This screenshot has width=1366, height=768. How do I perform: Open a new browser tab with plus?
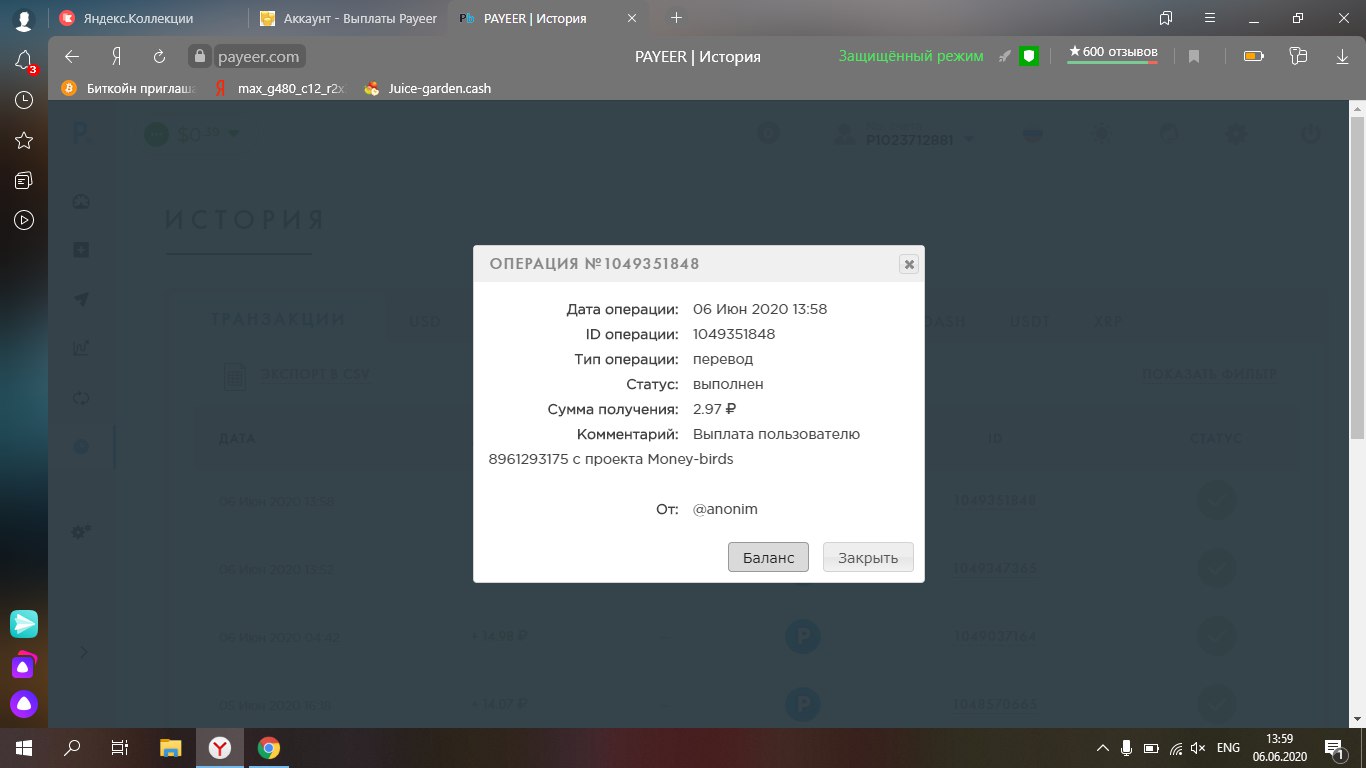(676, 18)
